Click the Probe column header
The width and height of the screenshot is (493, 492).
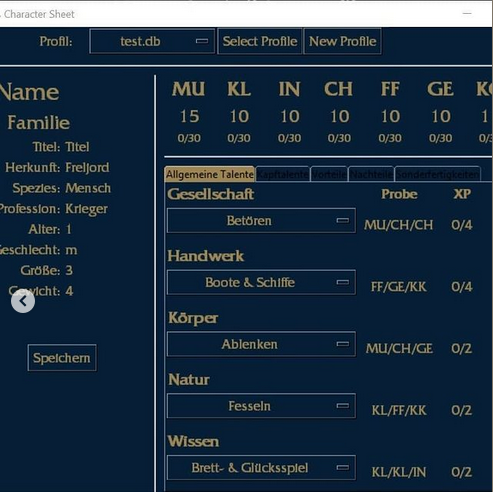(x=399, y=194)
